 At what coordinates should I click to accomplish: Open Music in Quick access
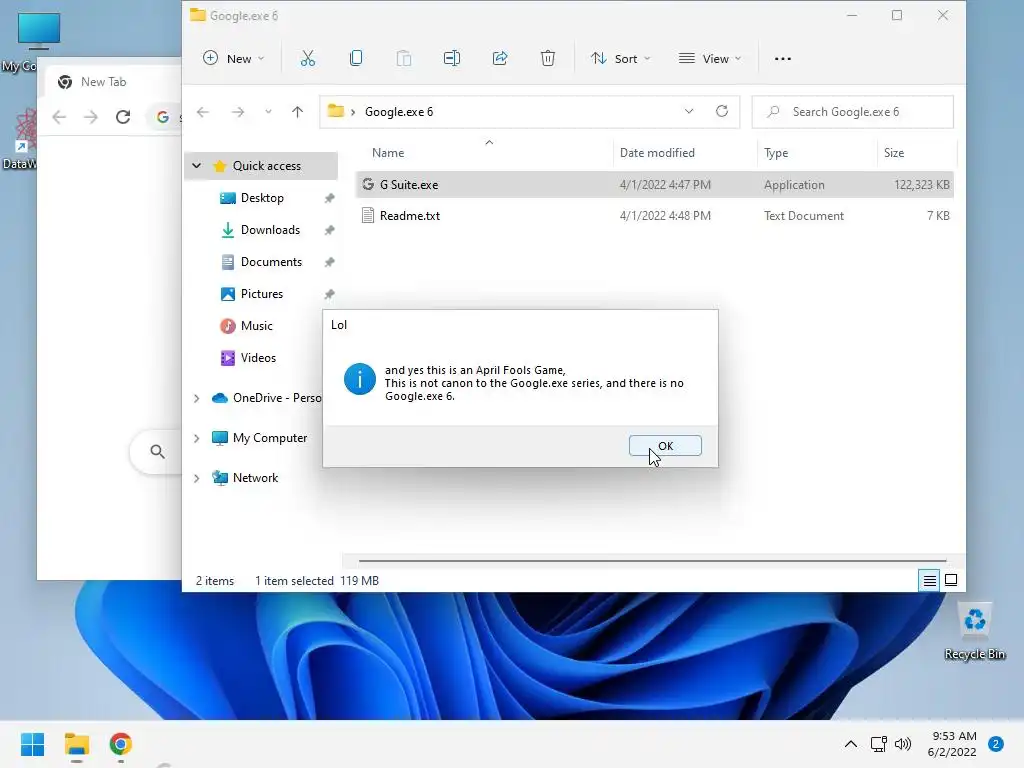(257, 326)
